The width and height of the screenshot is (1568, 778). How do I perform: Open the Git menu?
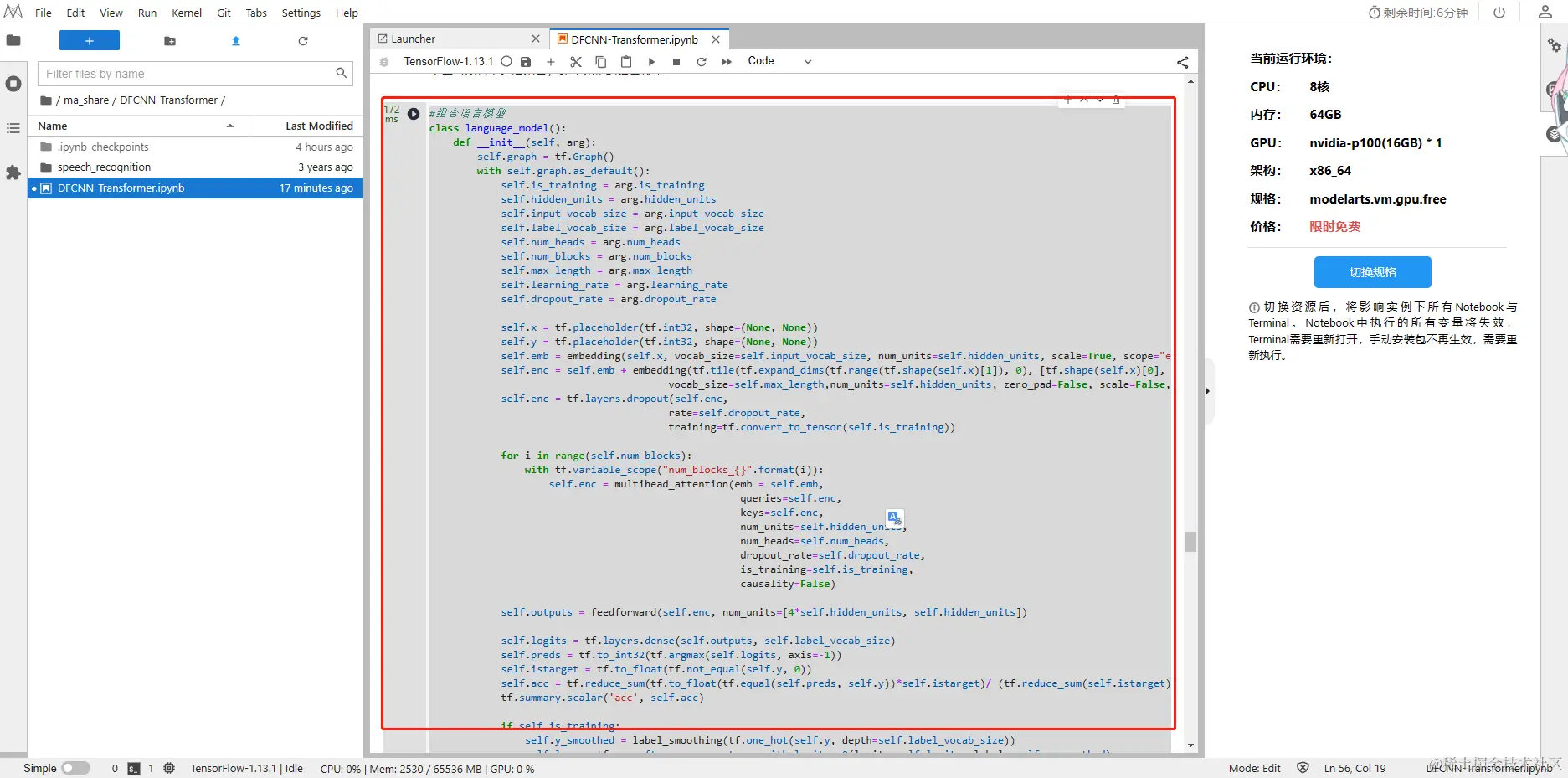[224, 13]
